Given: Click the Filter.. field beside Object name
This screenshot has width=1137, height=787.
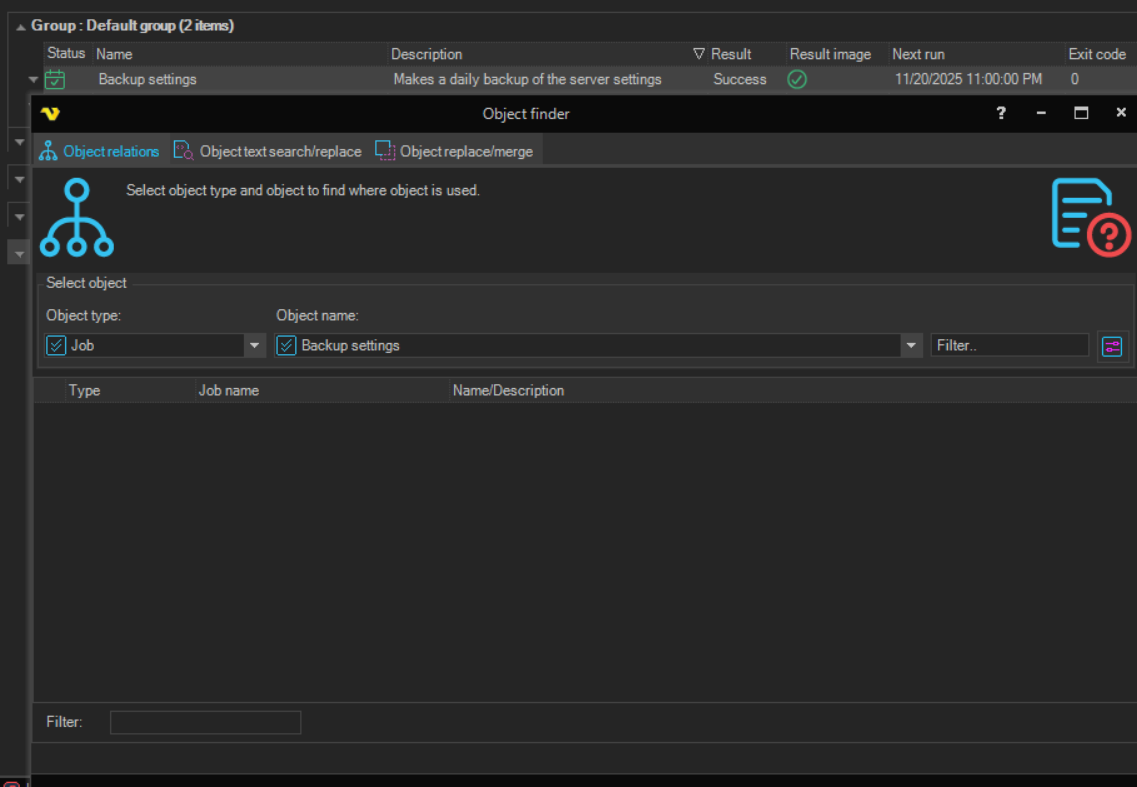Looking at the screenshot, I should [1009, 346].
